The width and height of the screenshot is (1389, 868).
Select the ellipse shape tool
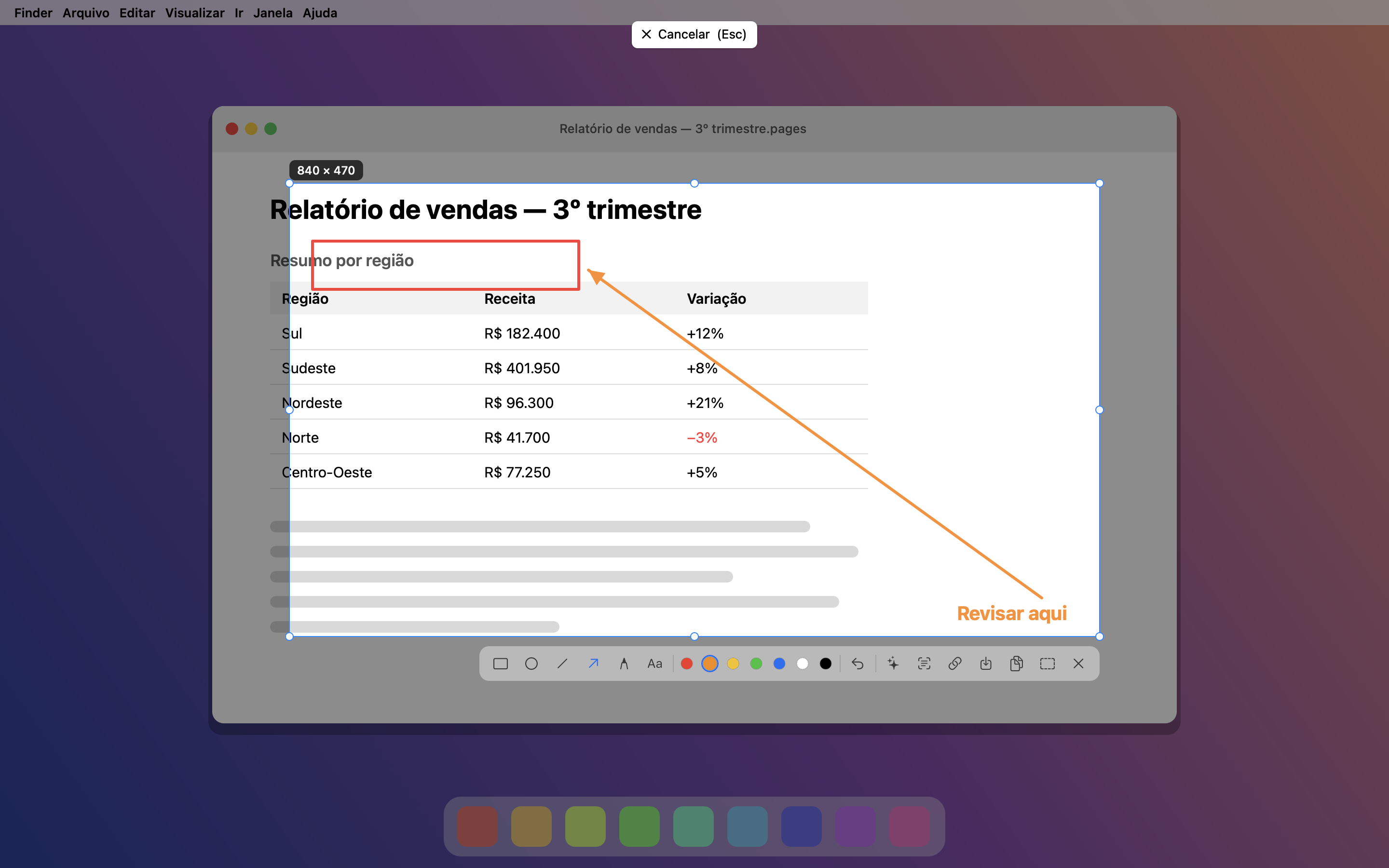[x=531, y=664]
